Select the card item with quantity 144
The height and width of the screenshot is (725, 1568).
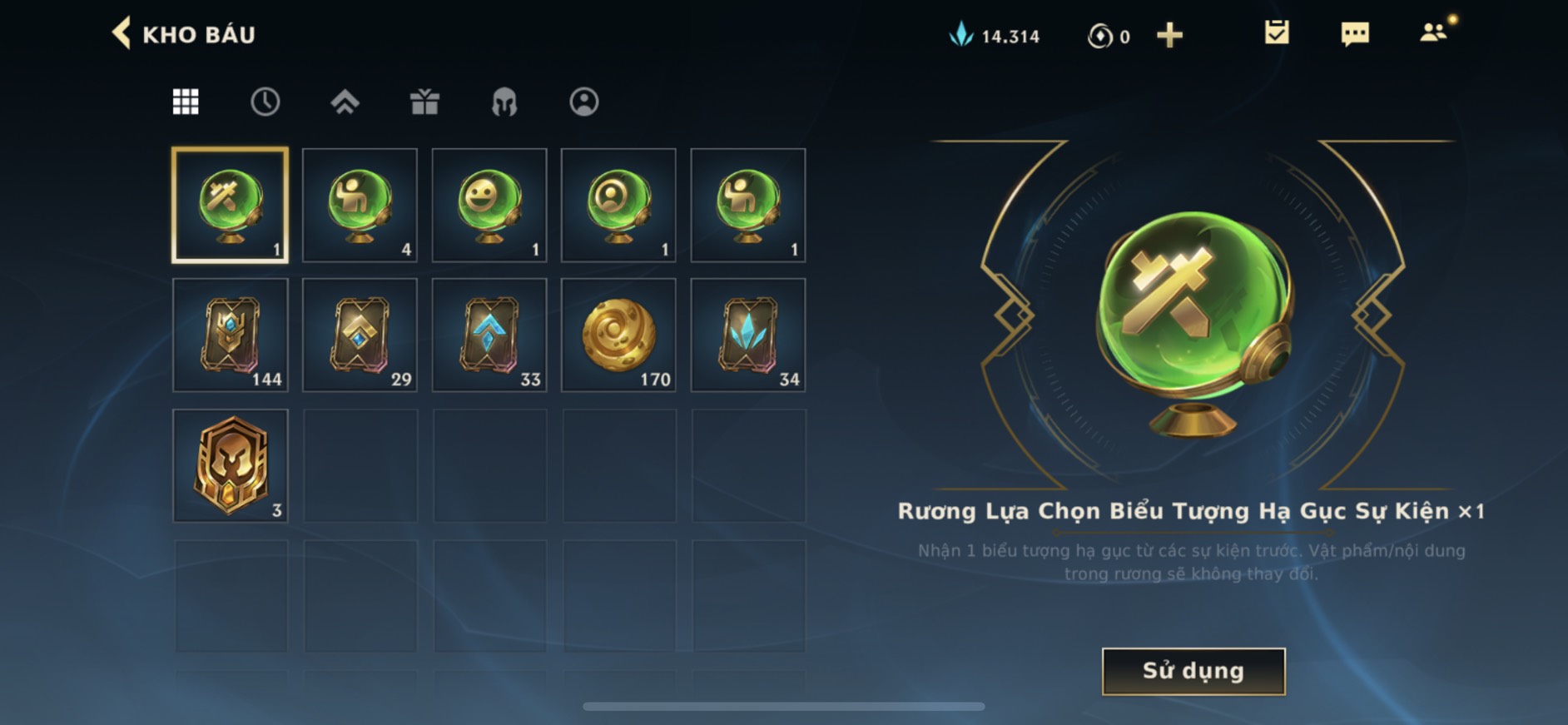[x=231, y=335]
